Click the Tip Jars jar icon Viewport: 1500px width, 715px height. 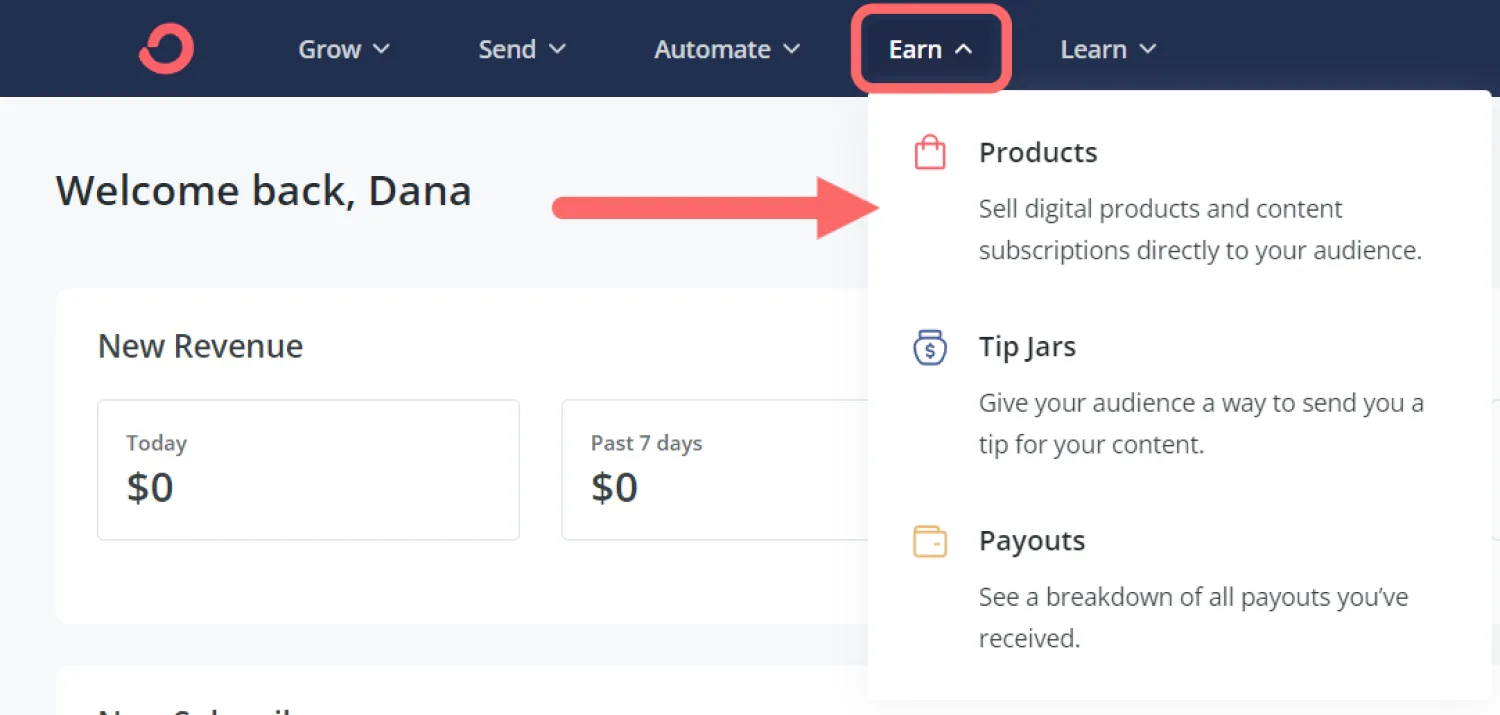[930, 347]
